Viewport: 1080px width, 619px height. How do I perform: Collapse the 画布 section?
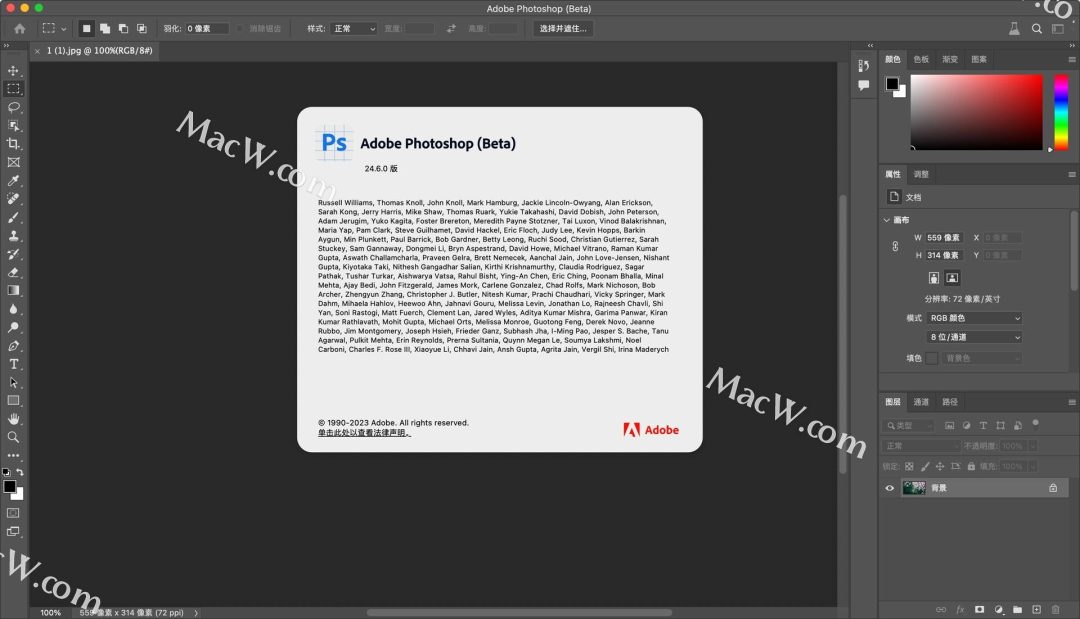click(886, 220)
